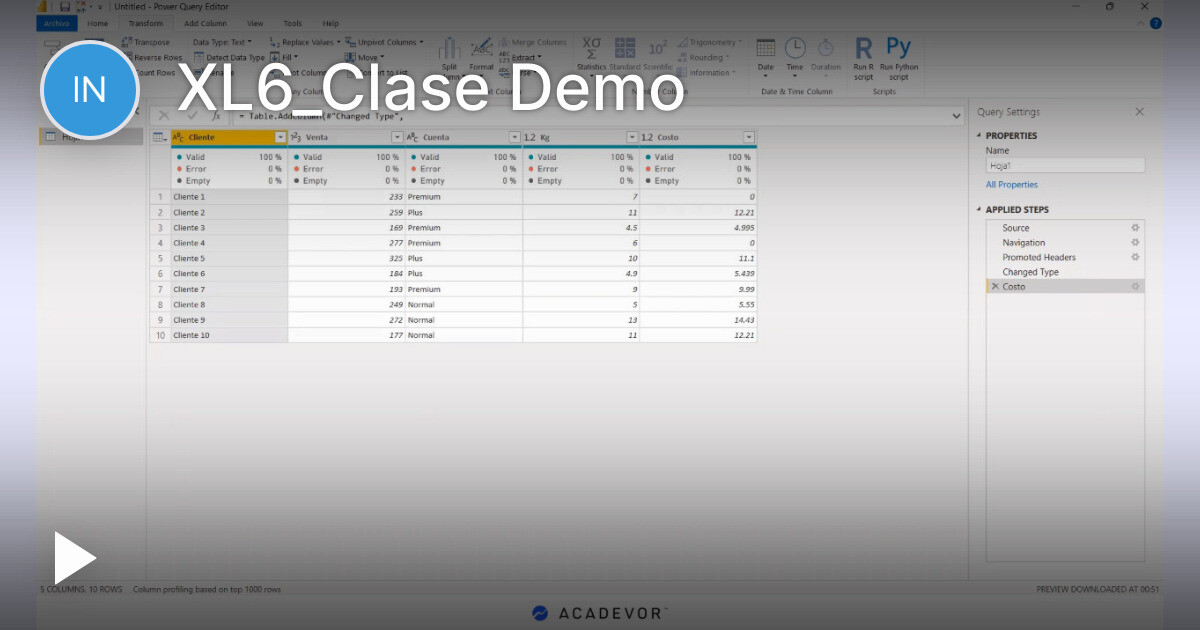Open the Information dropdown
Image resolution: width=1200 pixels, height=630 pixels.
[x=707, y=72]
